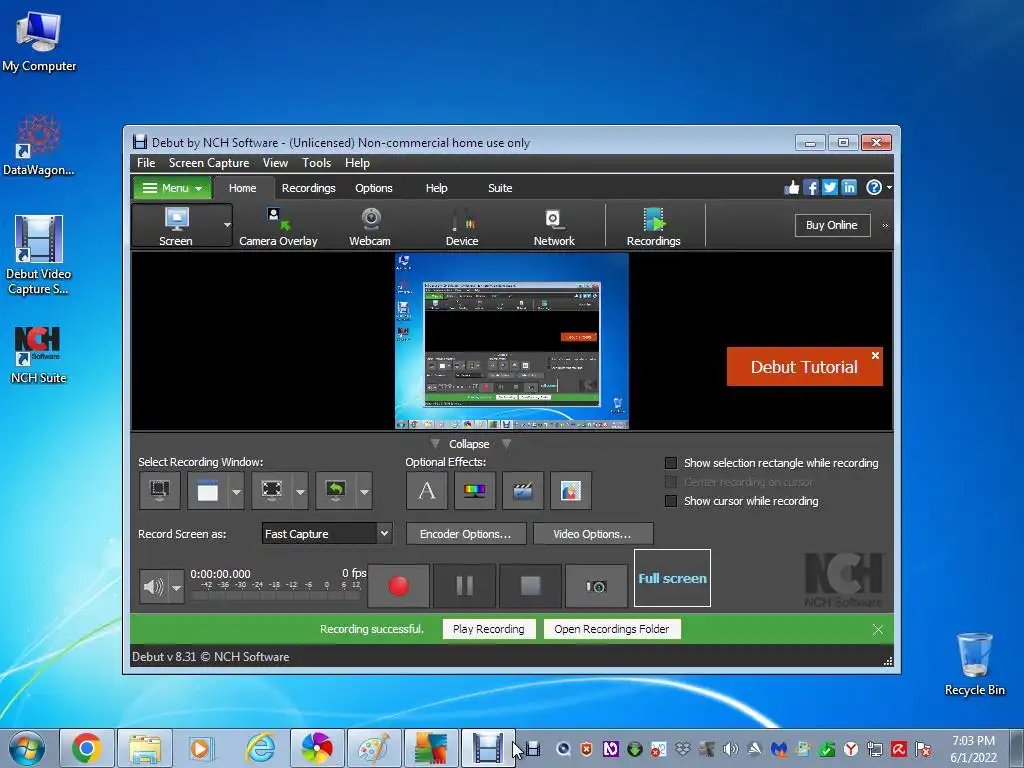The width and height of the screenshot is (1024, 768).
Task: Use previous selection recording button
Action: coord(336,490)
